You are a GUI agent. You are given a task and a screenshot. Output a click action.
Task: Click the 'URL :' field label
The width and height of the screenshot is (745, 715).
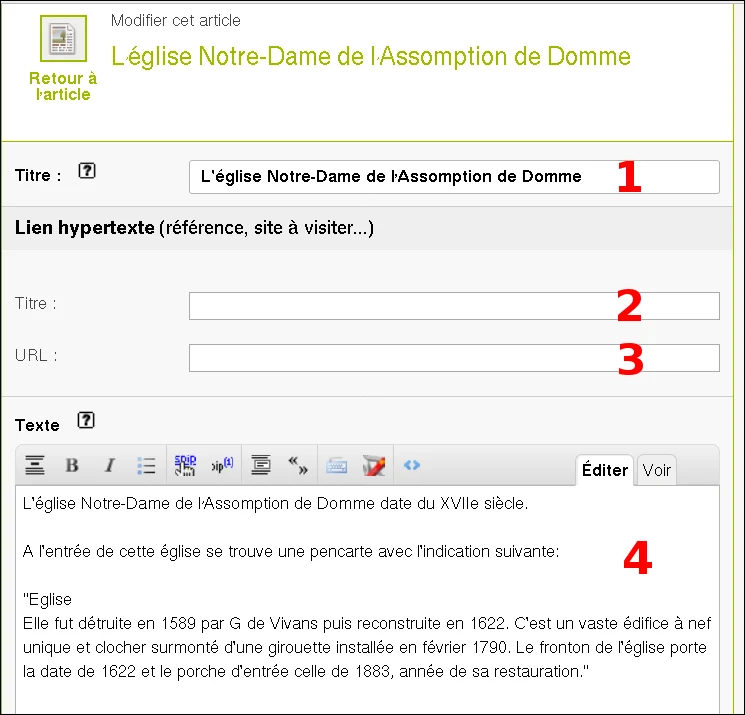[x=36, y=355]
